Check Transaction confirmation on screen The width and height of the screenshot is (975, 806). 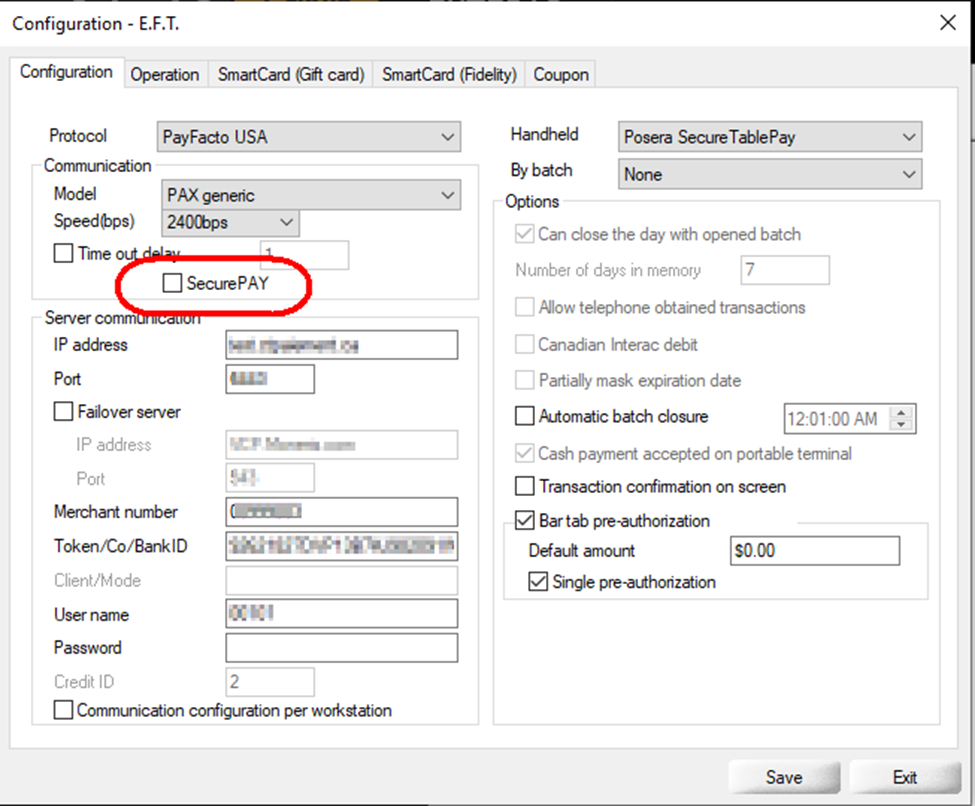click(525, 486)
